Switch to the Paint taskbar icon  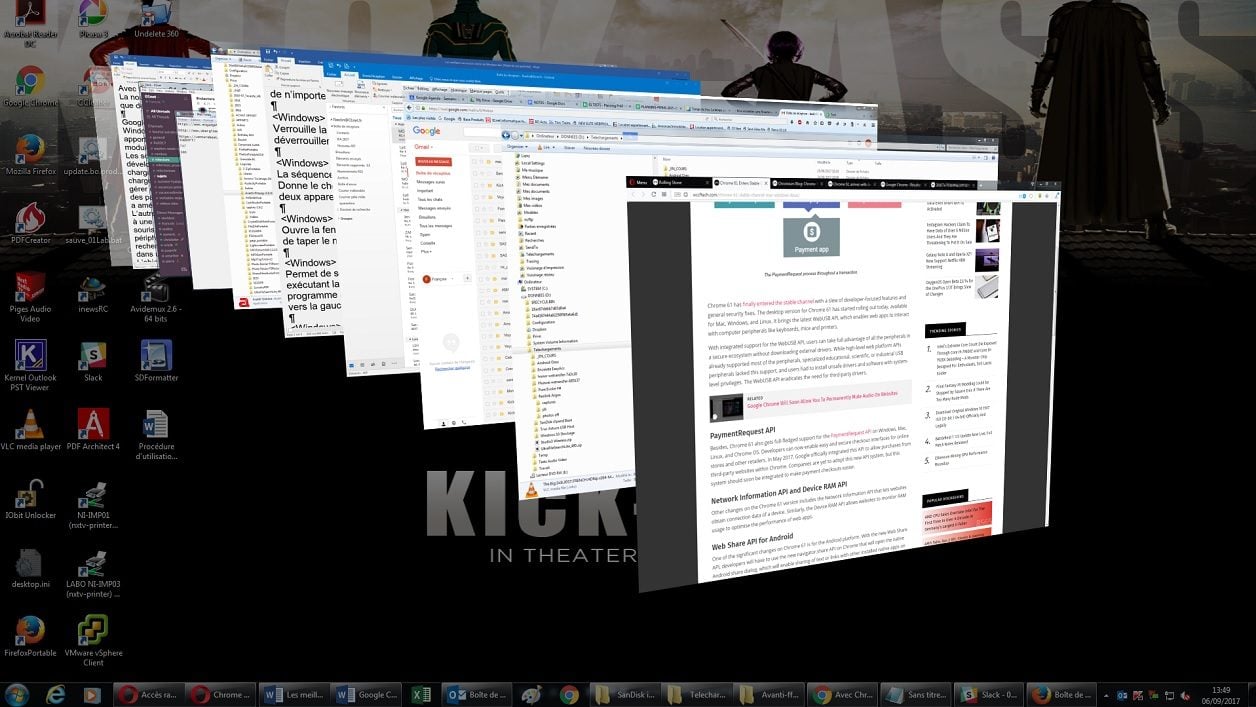tap(532, 694)
